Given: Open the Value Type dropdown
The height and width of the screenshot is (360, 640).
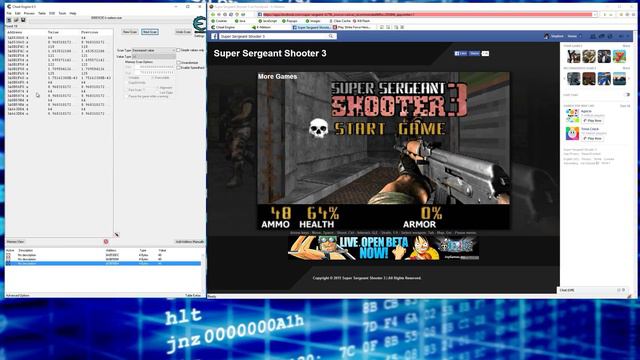Looking at the screenshot, I should pos(153,56).
